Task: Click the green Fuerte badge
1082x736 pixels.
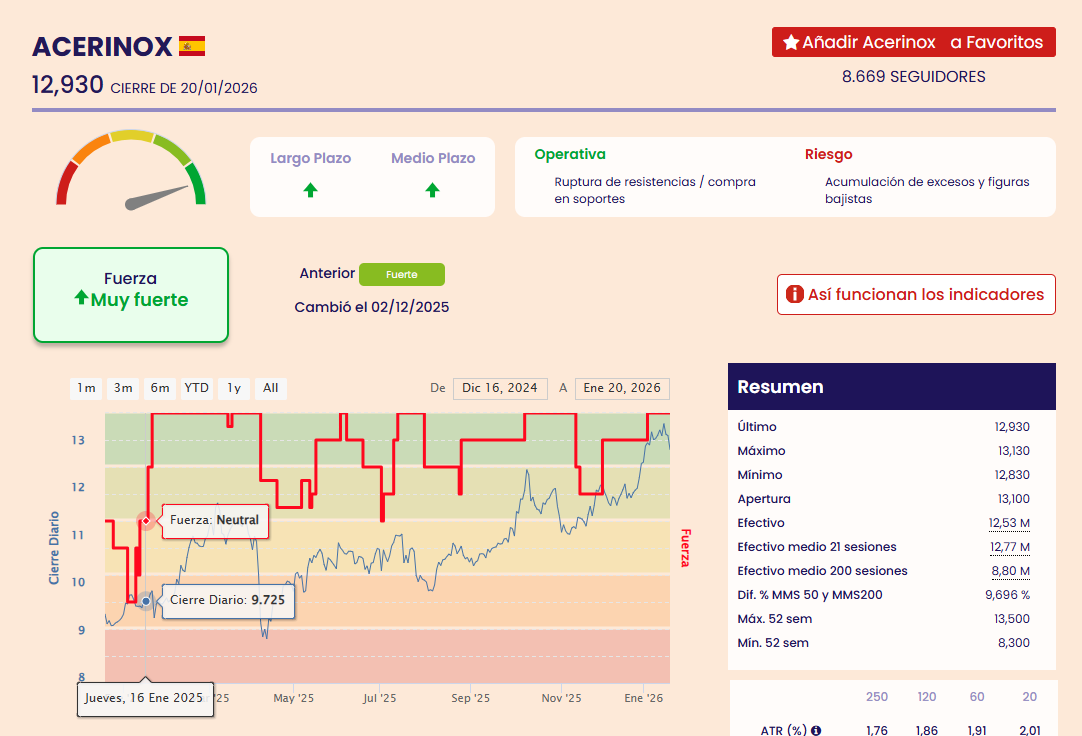Action: coord(402,275)
